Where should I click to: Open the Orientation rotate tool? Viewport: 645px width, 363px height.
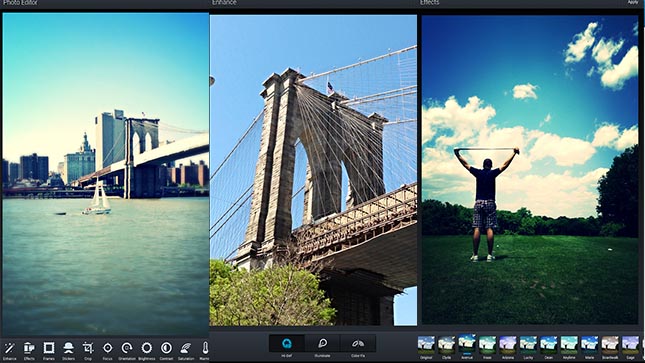(x=127, y=348)
